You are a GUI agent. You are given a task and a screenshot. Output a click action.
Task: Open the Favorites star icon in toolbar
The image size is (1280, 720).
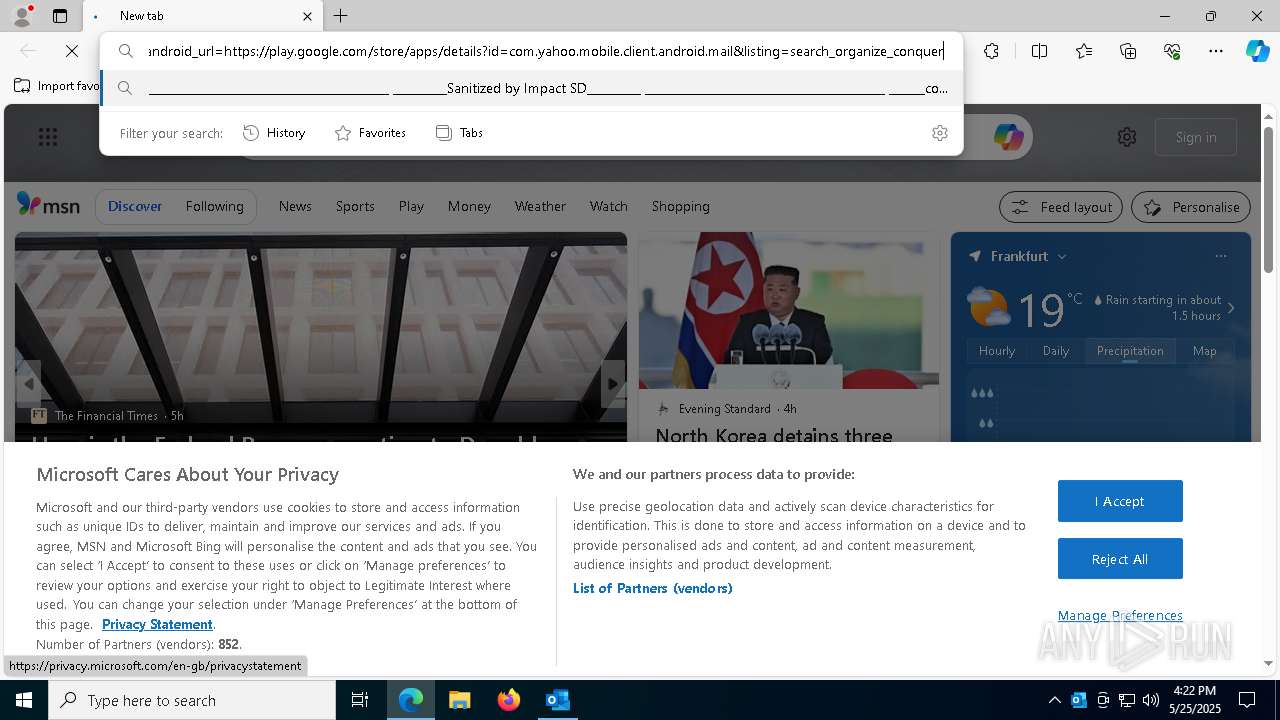1084,51
